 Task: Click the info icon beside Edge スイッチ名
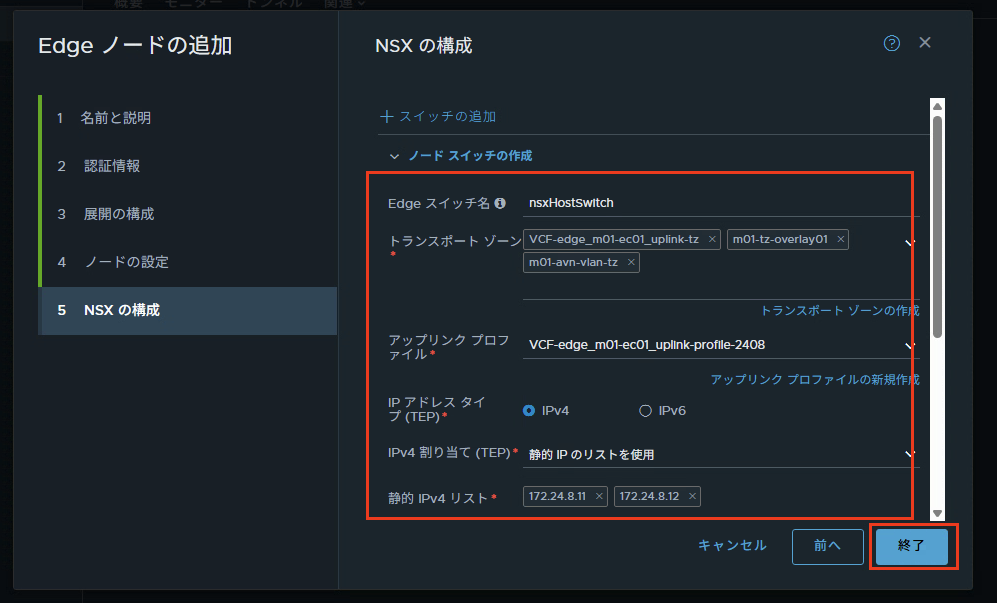500,203
